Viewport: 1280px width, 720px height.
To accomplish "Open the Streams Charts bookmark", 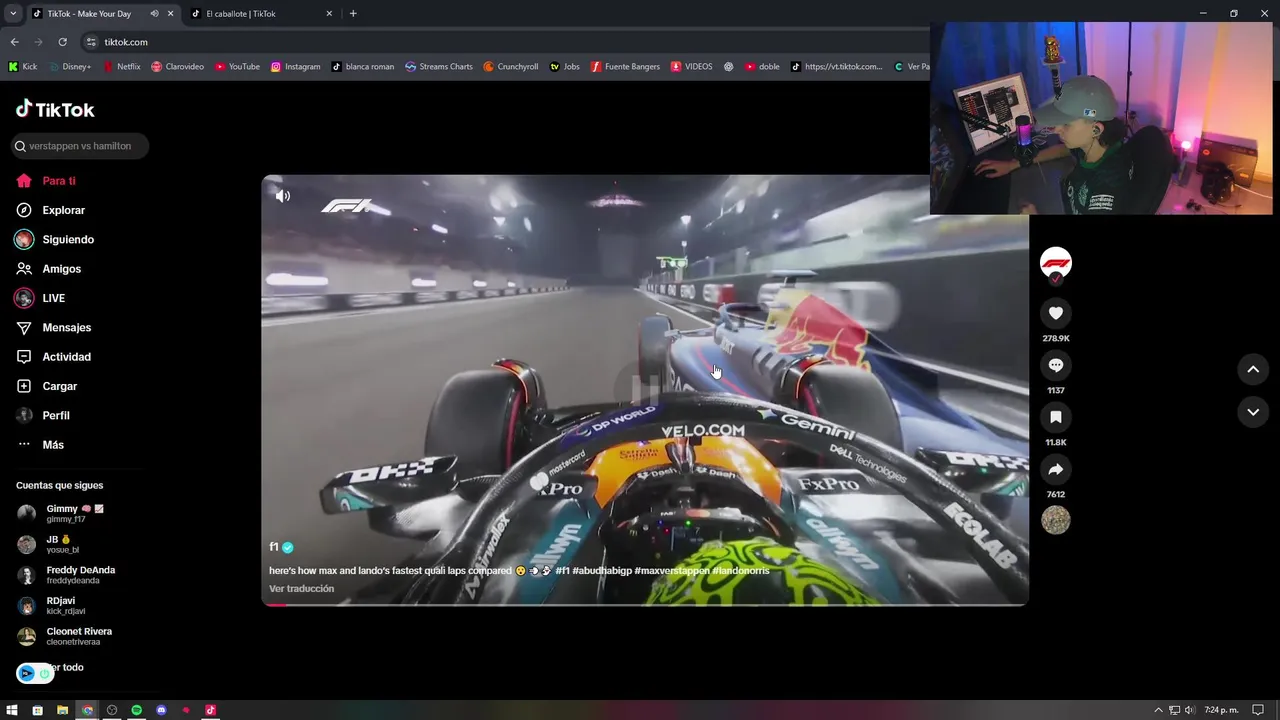I will pyautogui.click(x=439, y=67).
